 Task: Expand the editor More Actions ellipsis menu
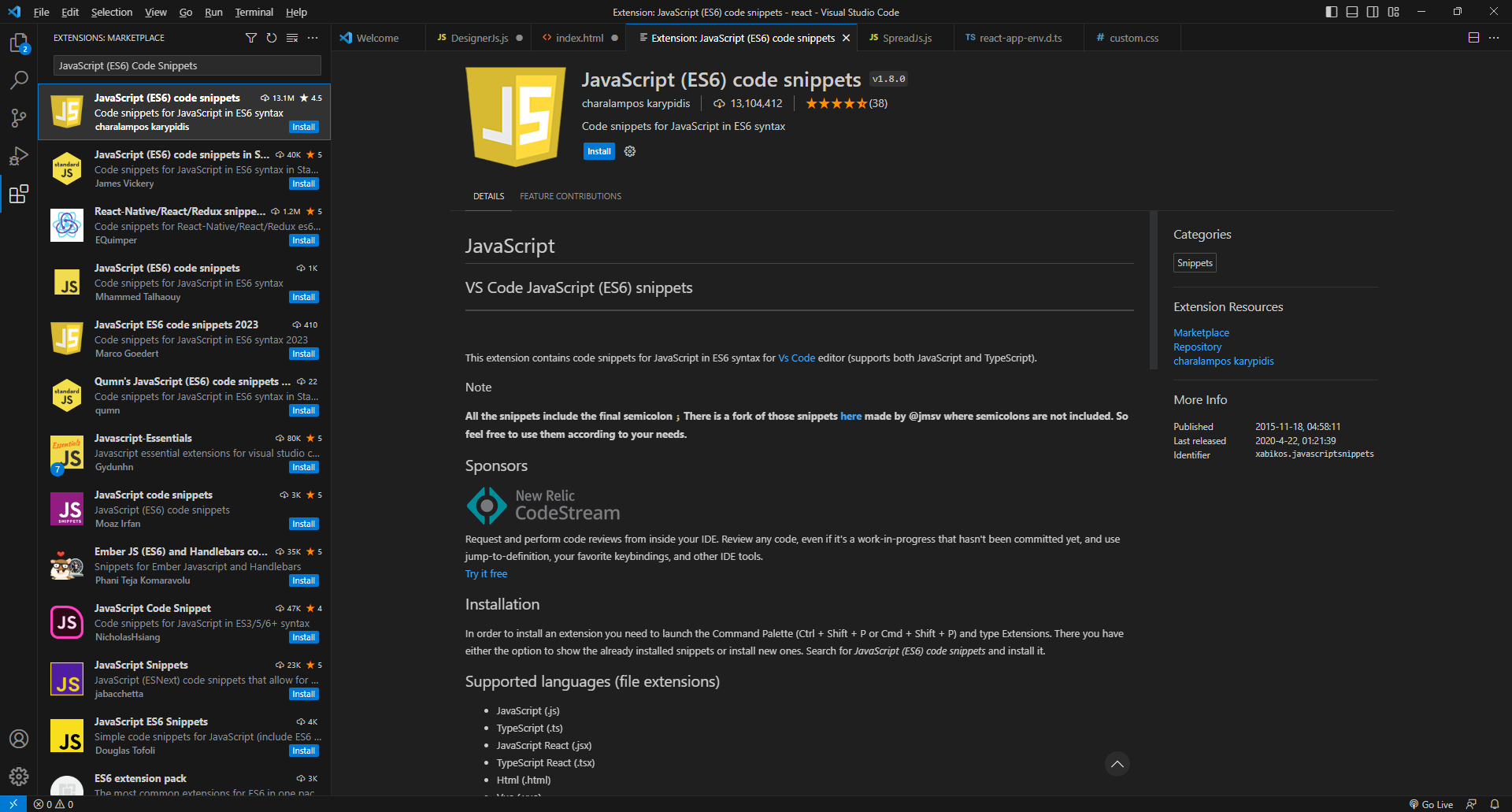tap(1494, 37)
